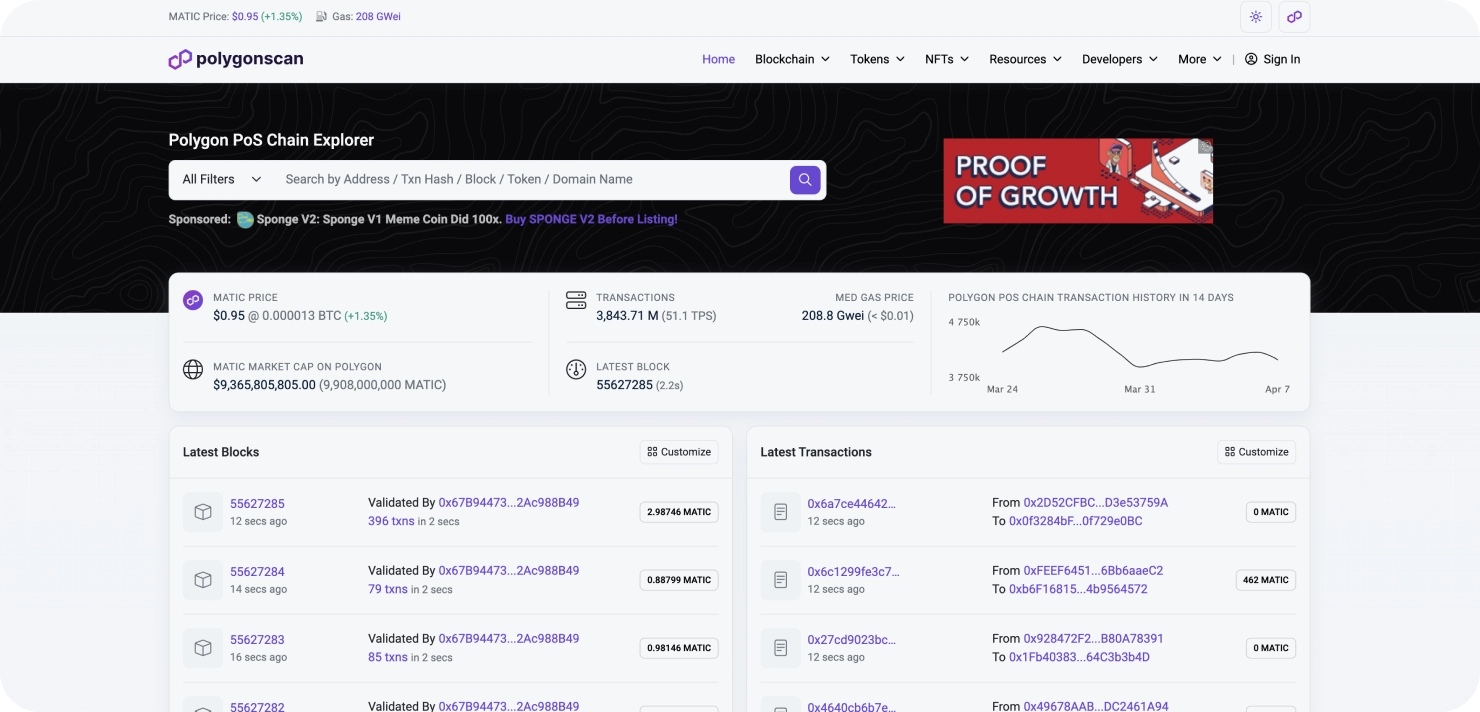
Task: Open the All Filters dropdown
Action: click(221, 180)
